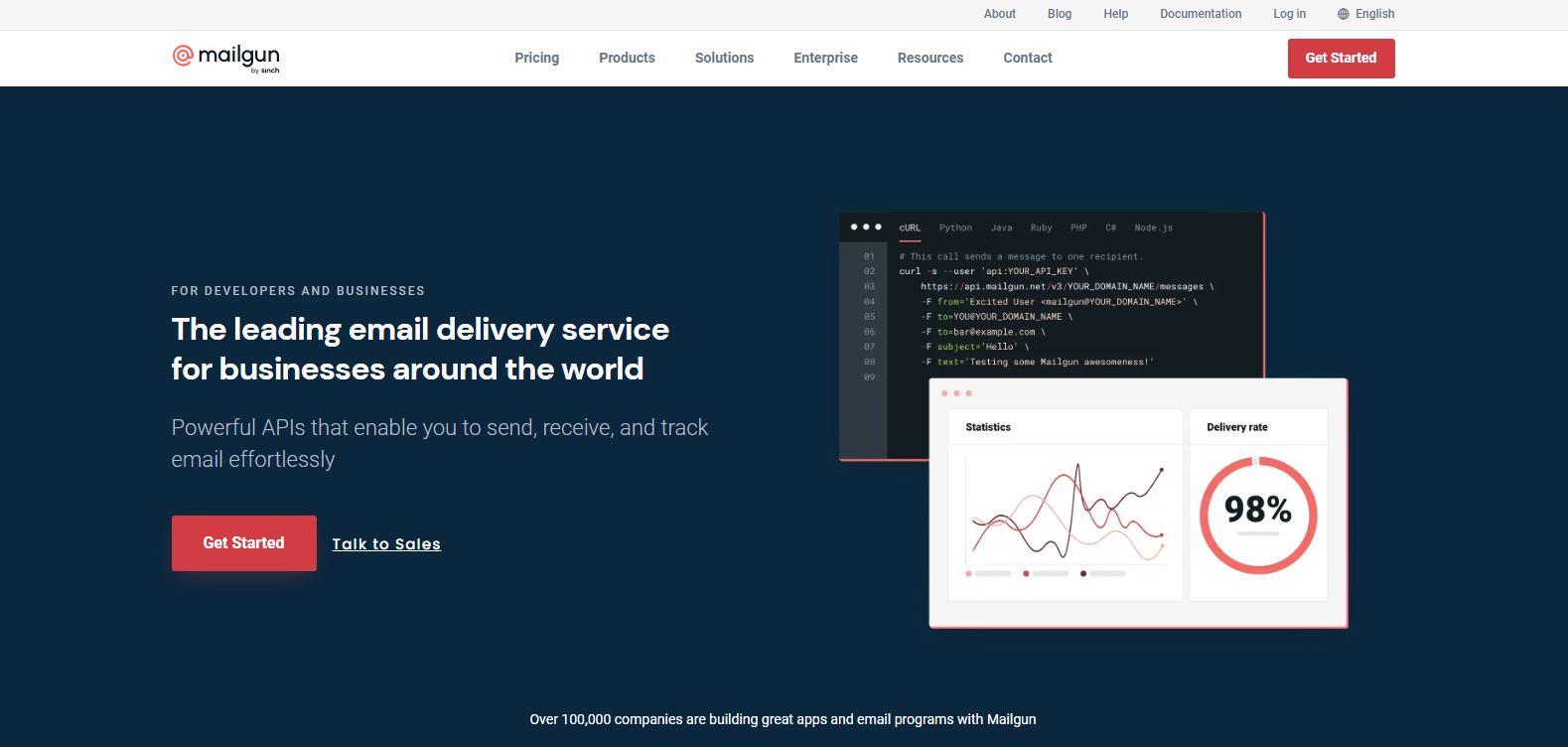Click the Talk to Sales link
Screen dimensions: 1568x747
386,544
